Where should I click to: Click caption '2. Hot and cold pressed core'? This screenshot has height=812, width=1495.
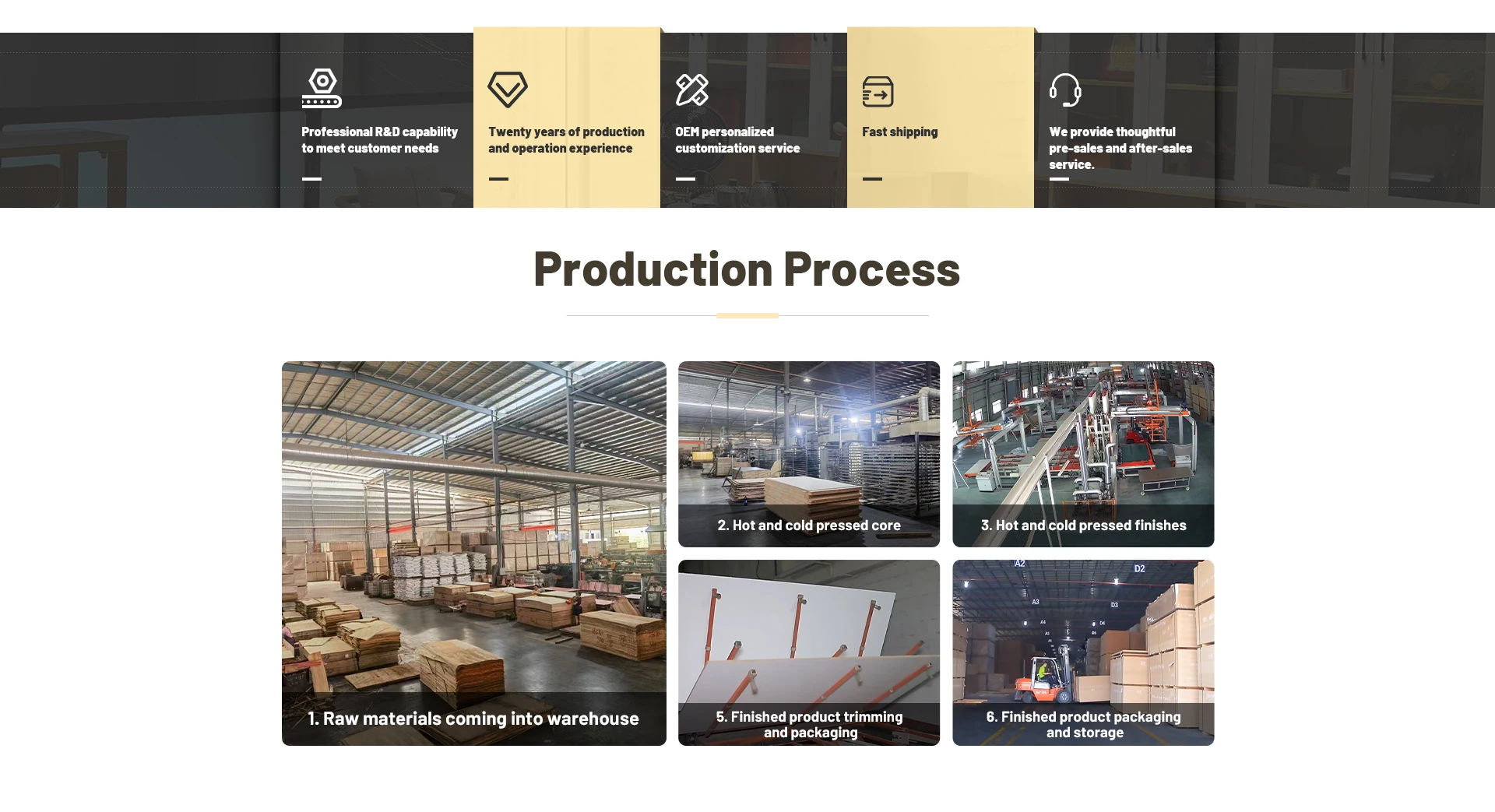click(809, 526)
